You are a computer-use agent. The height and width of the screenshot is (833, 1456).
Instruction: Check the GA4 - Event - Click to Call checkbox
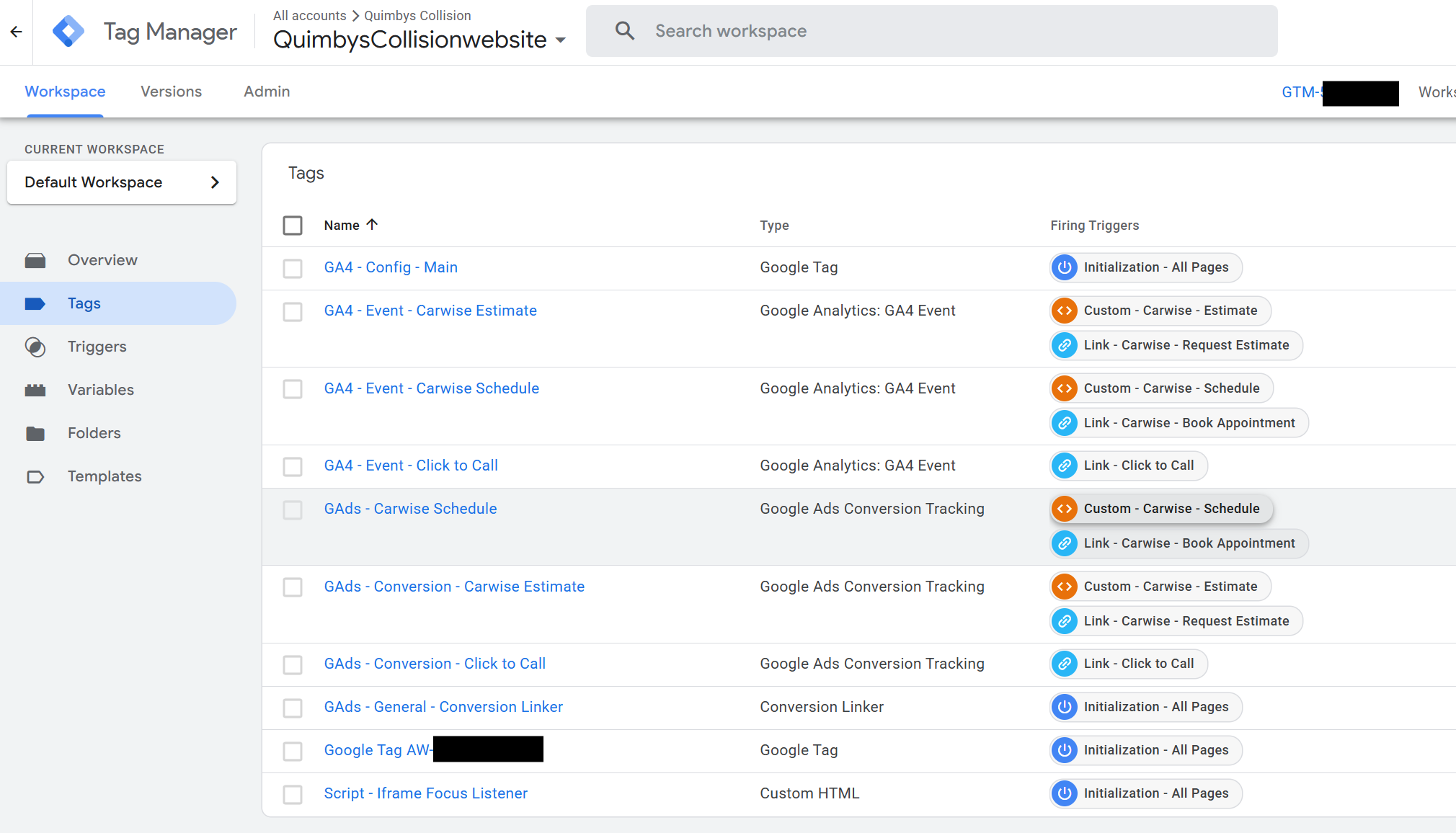tap(293, 467)
